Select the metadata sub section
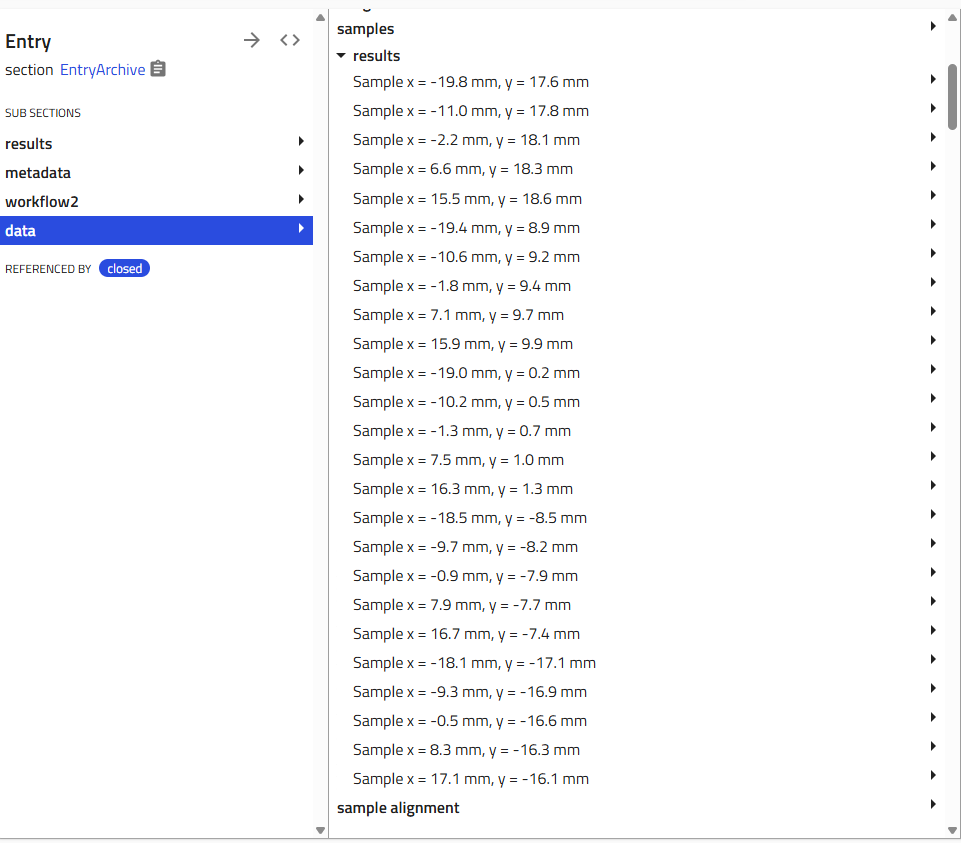The image size is (961, 843). 38,173
